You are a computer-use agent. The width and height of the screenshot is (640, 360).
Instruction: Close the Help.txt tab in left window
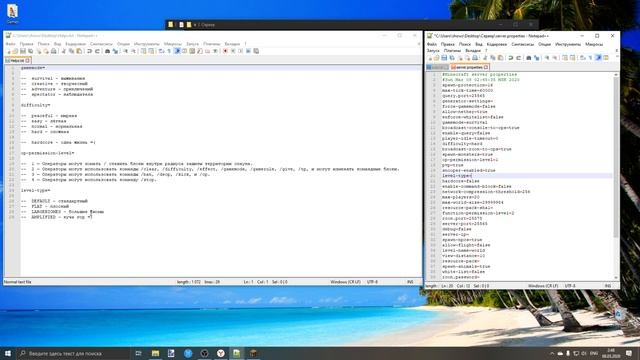click(28, 60)
